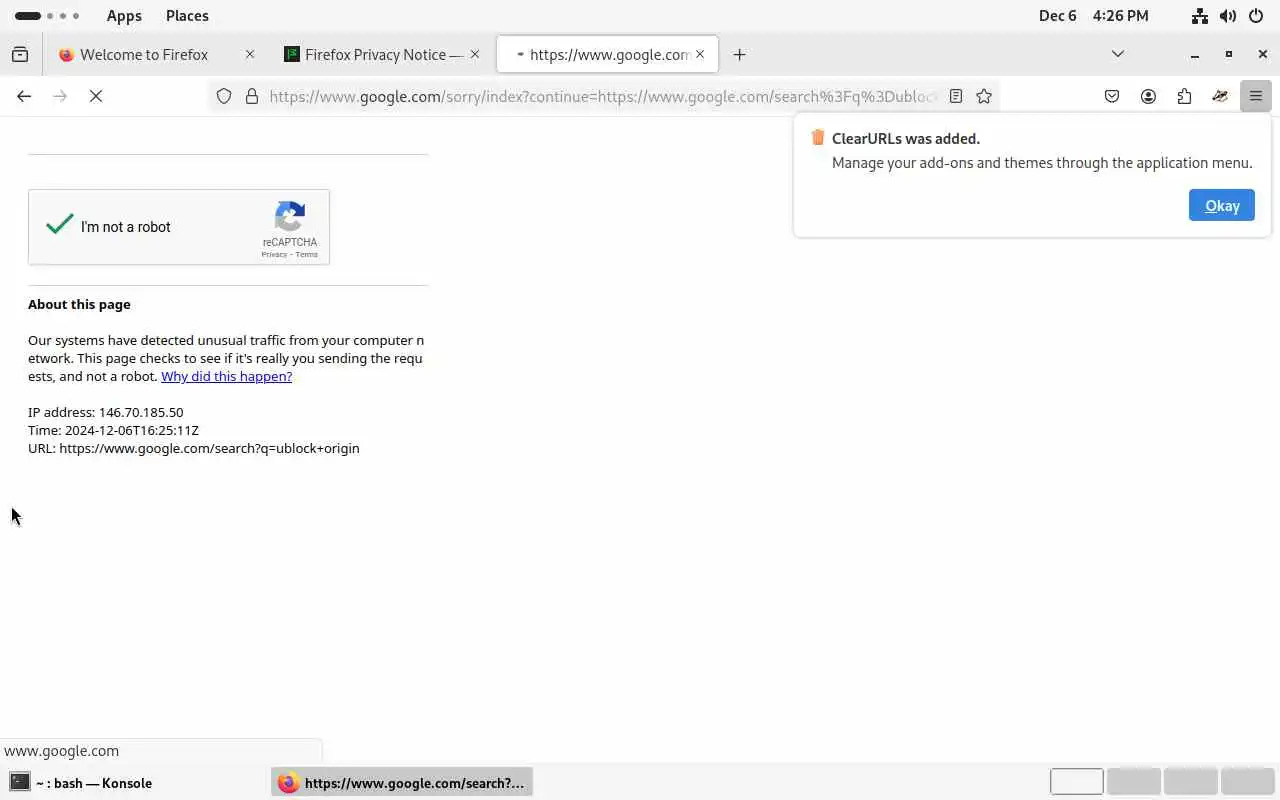The width and height of the screenshot is (1280, 800).
Task: Click the Time: 2024-12-06T16:25:11Z line
Action: [x=113, y=430]
